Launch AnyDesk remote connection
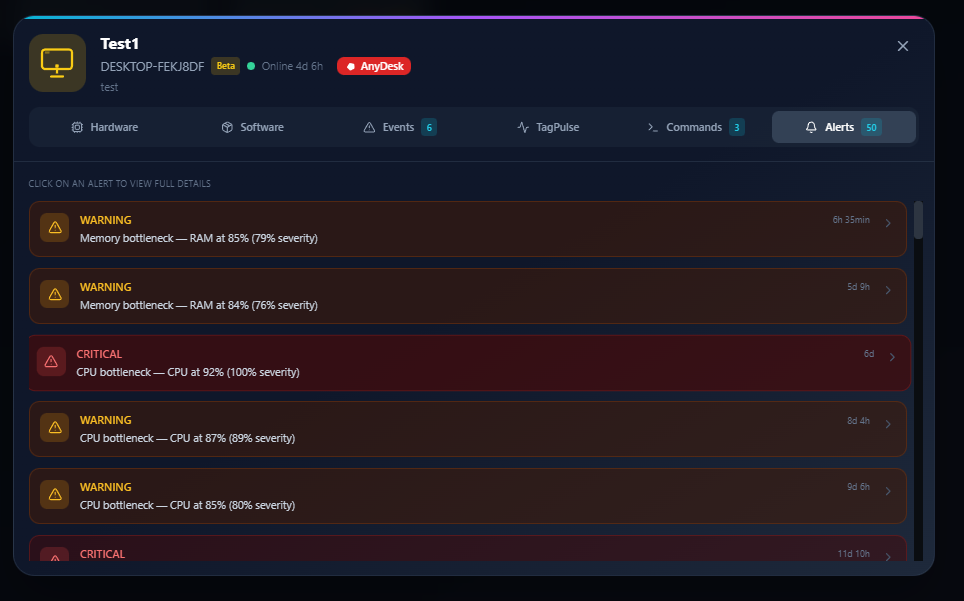The image size is (964, 601). pos(374,66)
